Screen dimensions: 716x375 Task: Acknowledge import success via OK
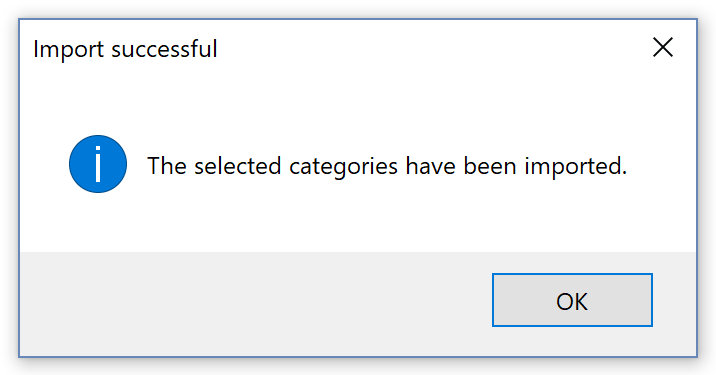coord(572,300)
